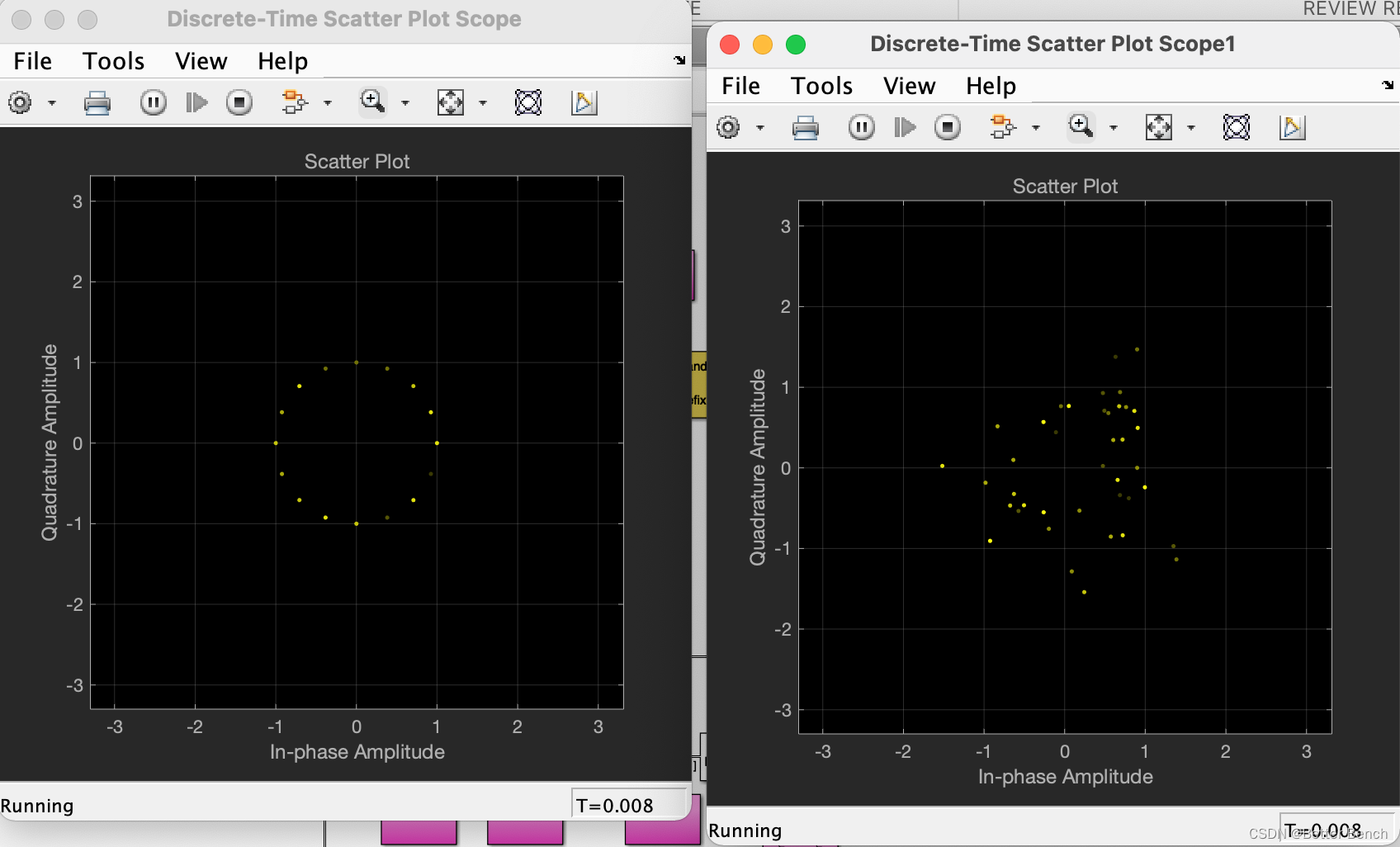Step forward one simulation frame
Viewport: 1400px width, 847px height.
(196, 102)
